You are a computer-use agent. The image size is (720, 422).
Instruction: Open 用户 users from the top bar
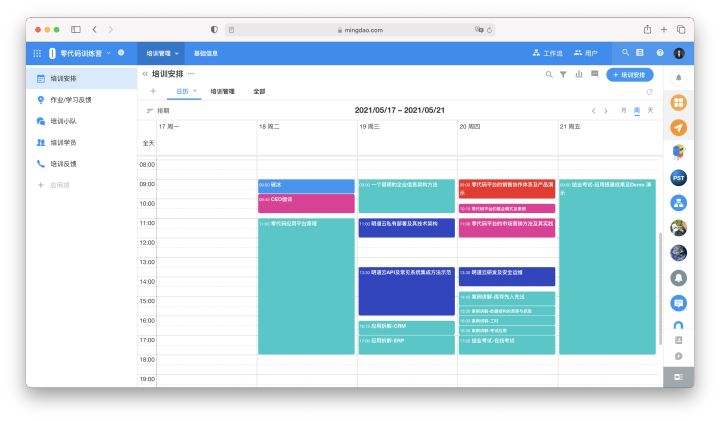click(586, 53)
